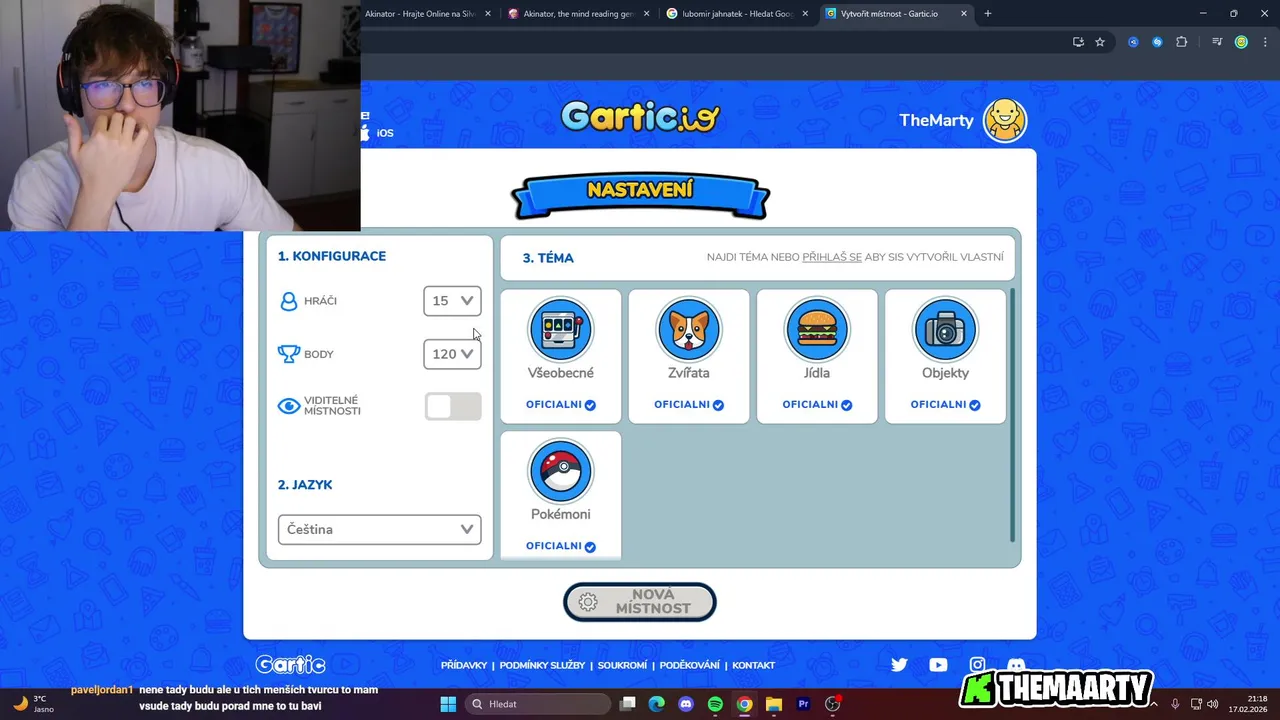Switch to Akinator mind reading tab
The height and width of the screenshot is (720, 1280).
tap(578, 14)
